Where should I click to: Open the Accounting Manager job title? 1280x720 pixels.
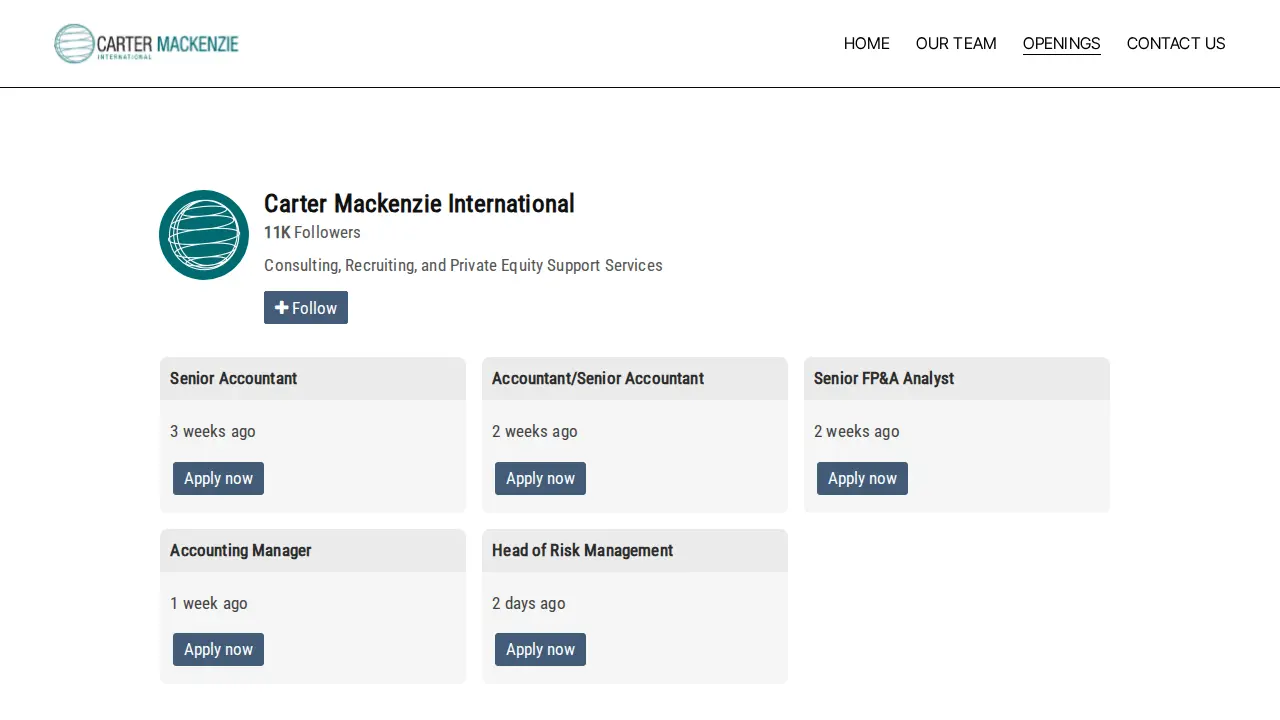pyautogui.click(x=241, y=550)
